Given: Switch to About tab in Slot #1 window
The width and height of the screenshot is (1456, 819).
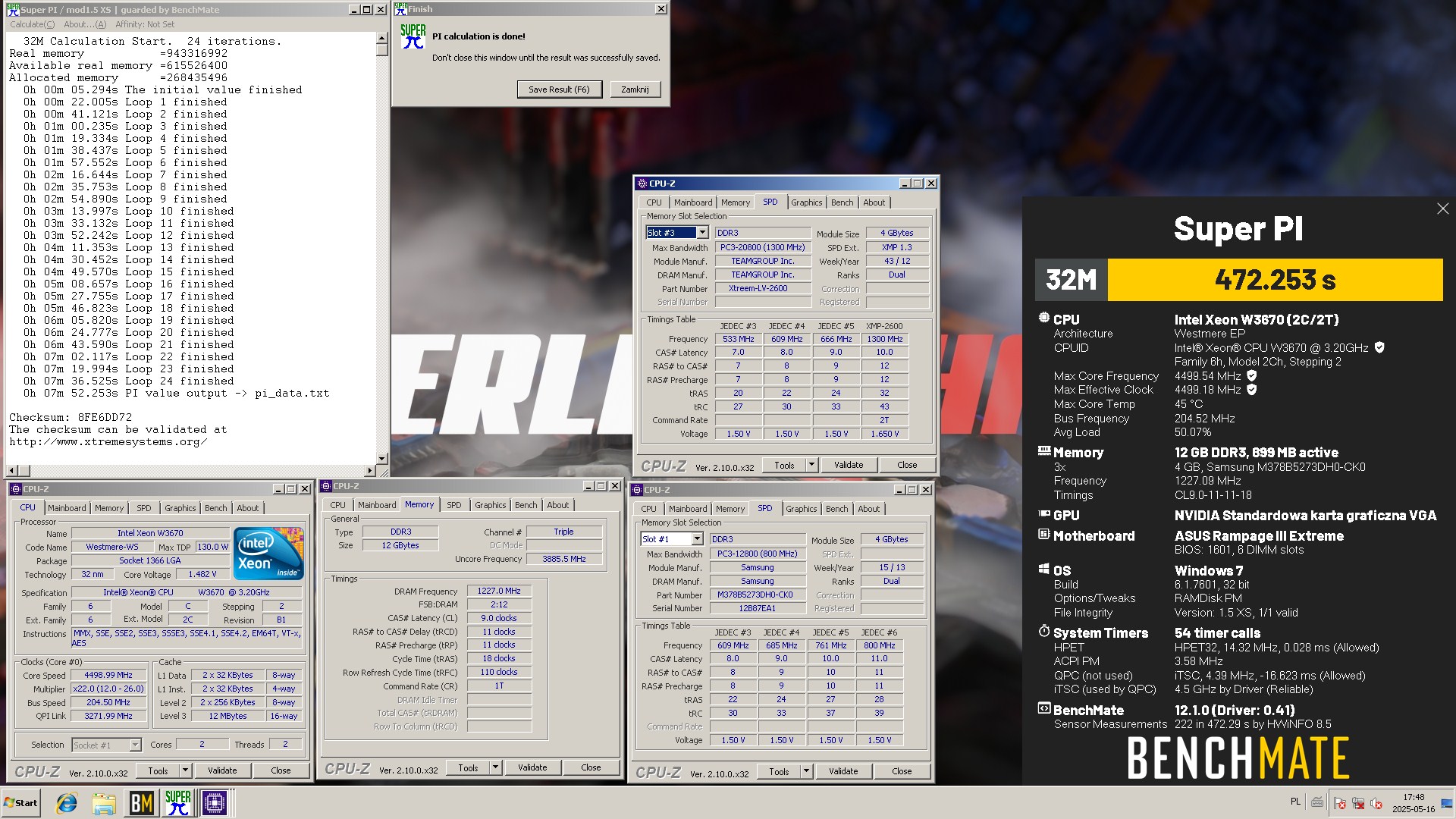Looking at the screenshot, I should click(868, 509).
